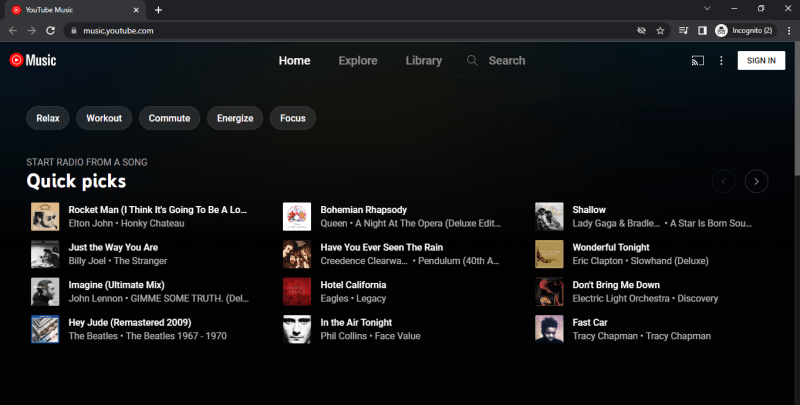The width and height of the screenshot is (800, 405).
Task: Click Have You Ever Seen The Rain thumbnail
Action: pos(297,254)
